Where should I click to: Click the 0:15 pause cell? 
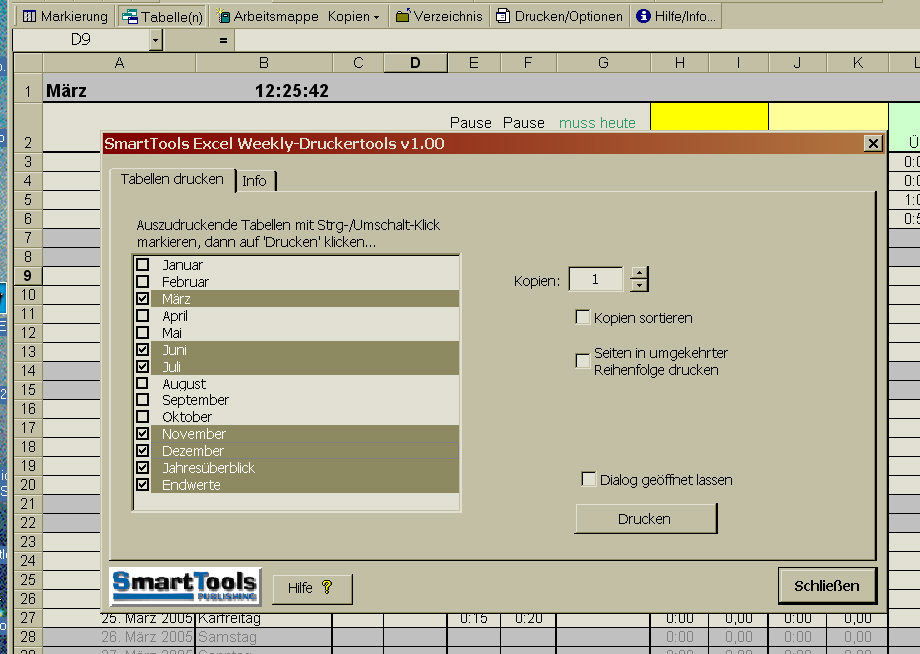(473, 619)
